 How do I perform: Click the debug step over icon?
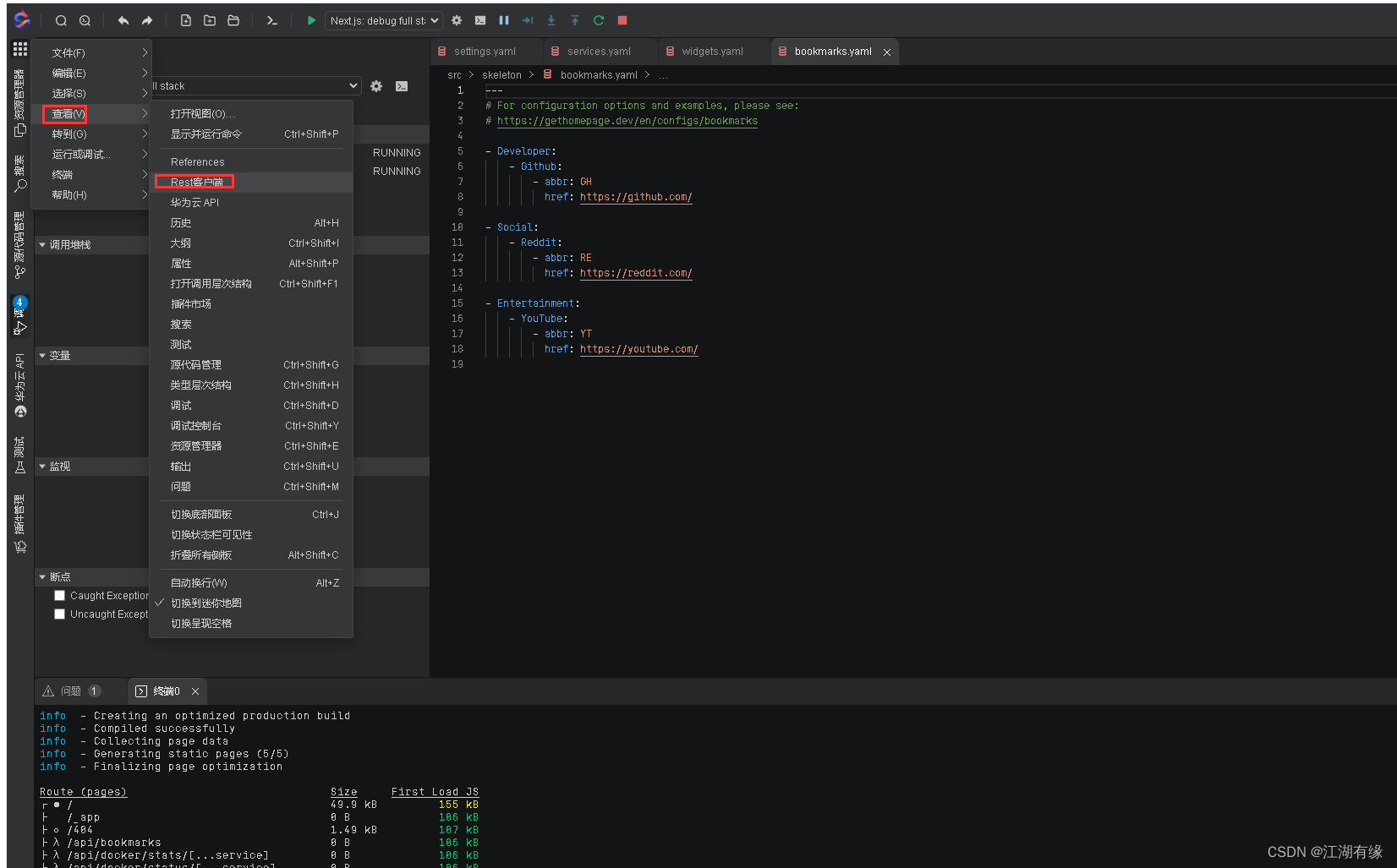click(528, 20)
